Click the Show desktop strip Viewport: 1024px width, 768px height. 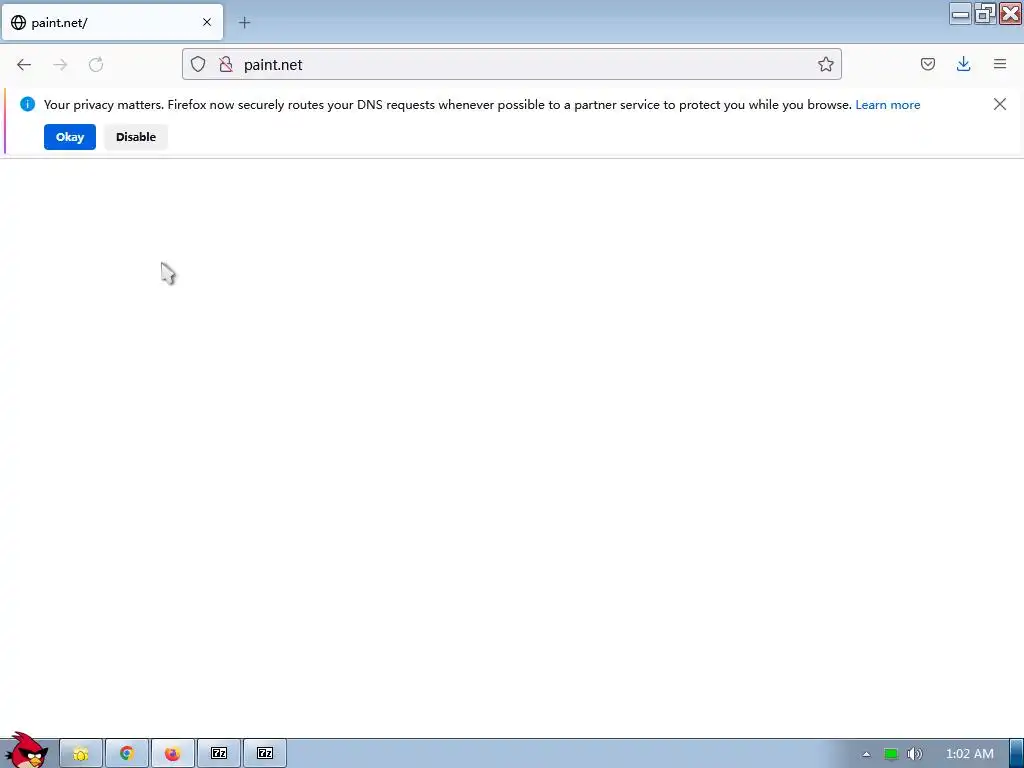click(x=1016, y=754)
